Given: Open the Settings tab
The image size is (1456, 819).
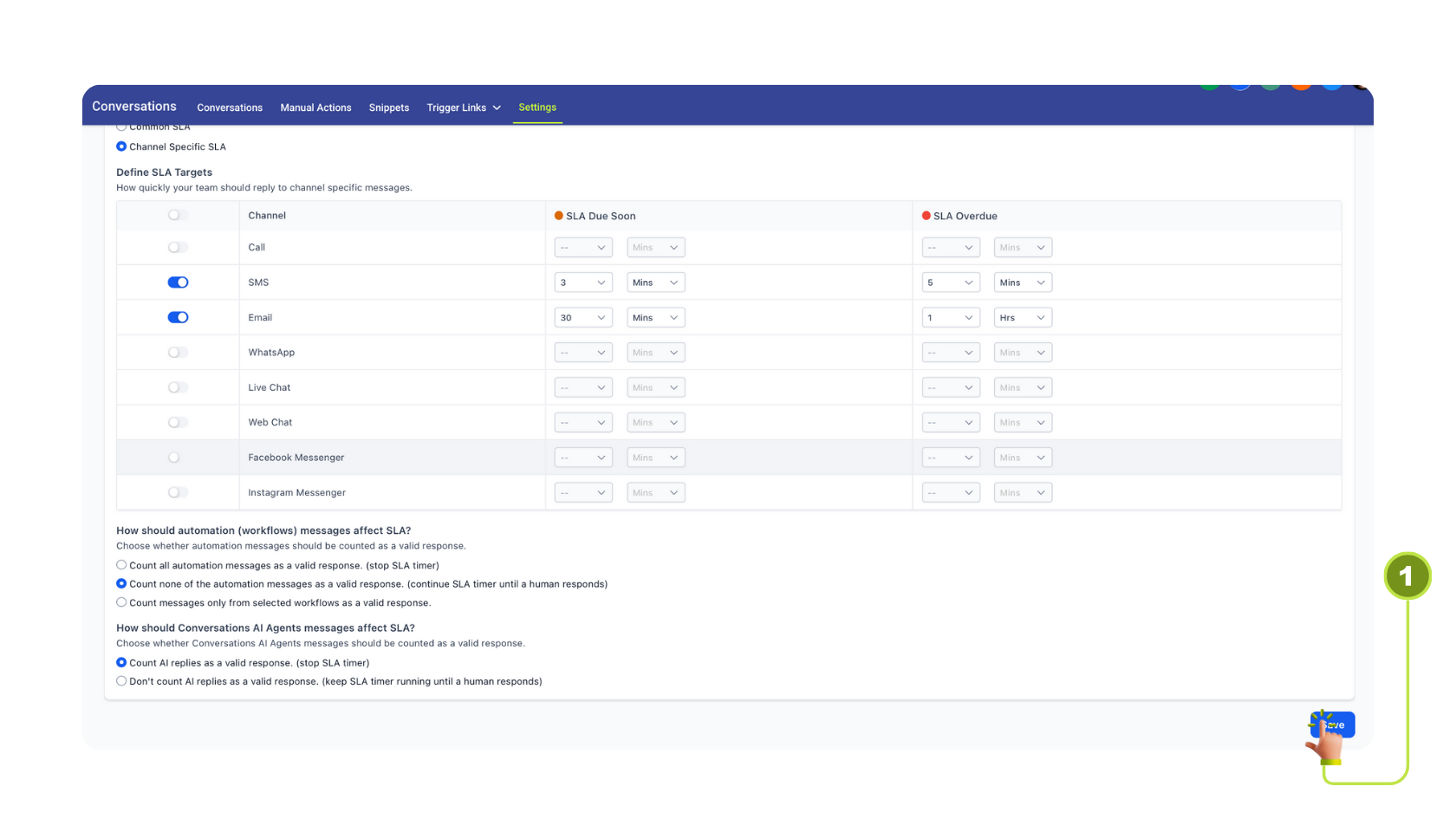Looking at the screenshot, I should tap(537, 107).
